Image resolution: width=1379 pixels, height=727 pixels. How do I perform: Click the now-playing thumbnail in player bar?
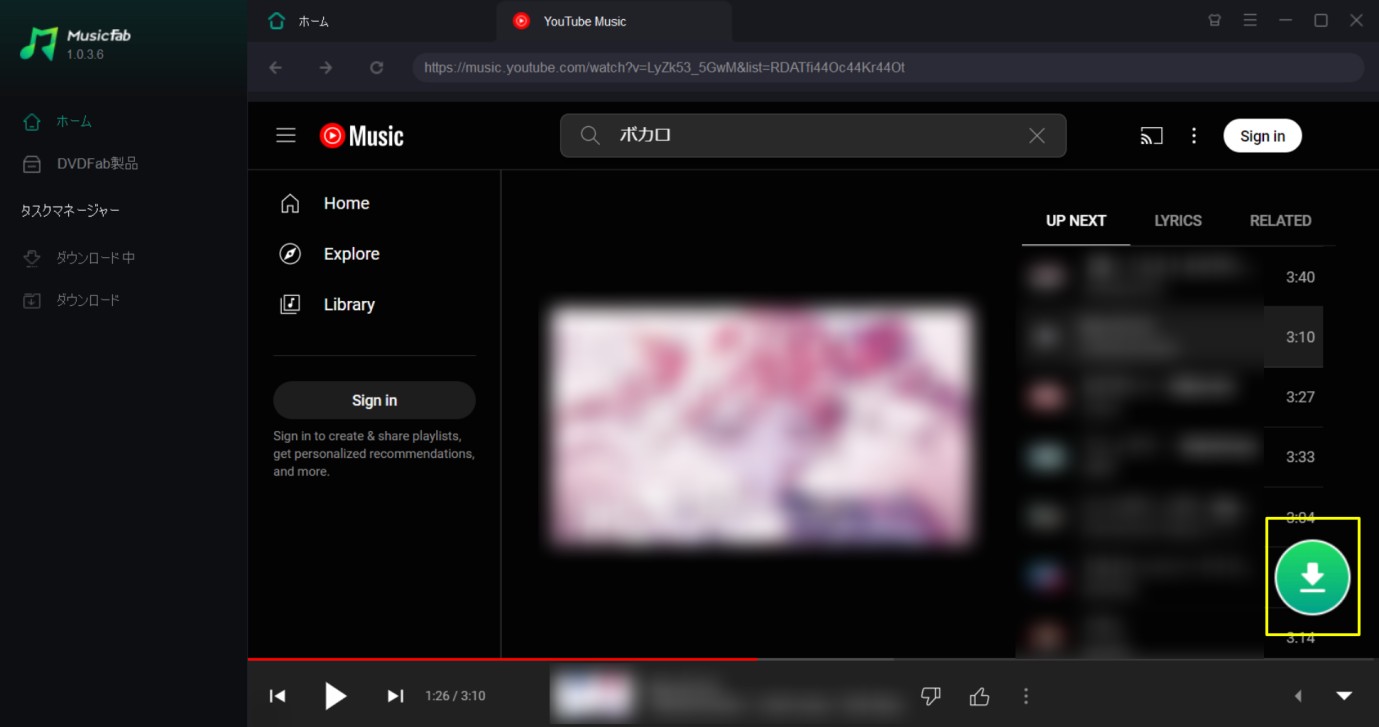[592, 695]
